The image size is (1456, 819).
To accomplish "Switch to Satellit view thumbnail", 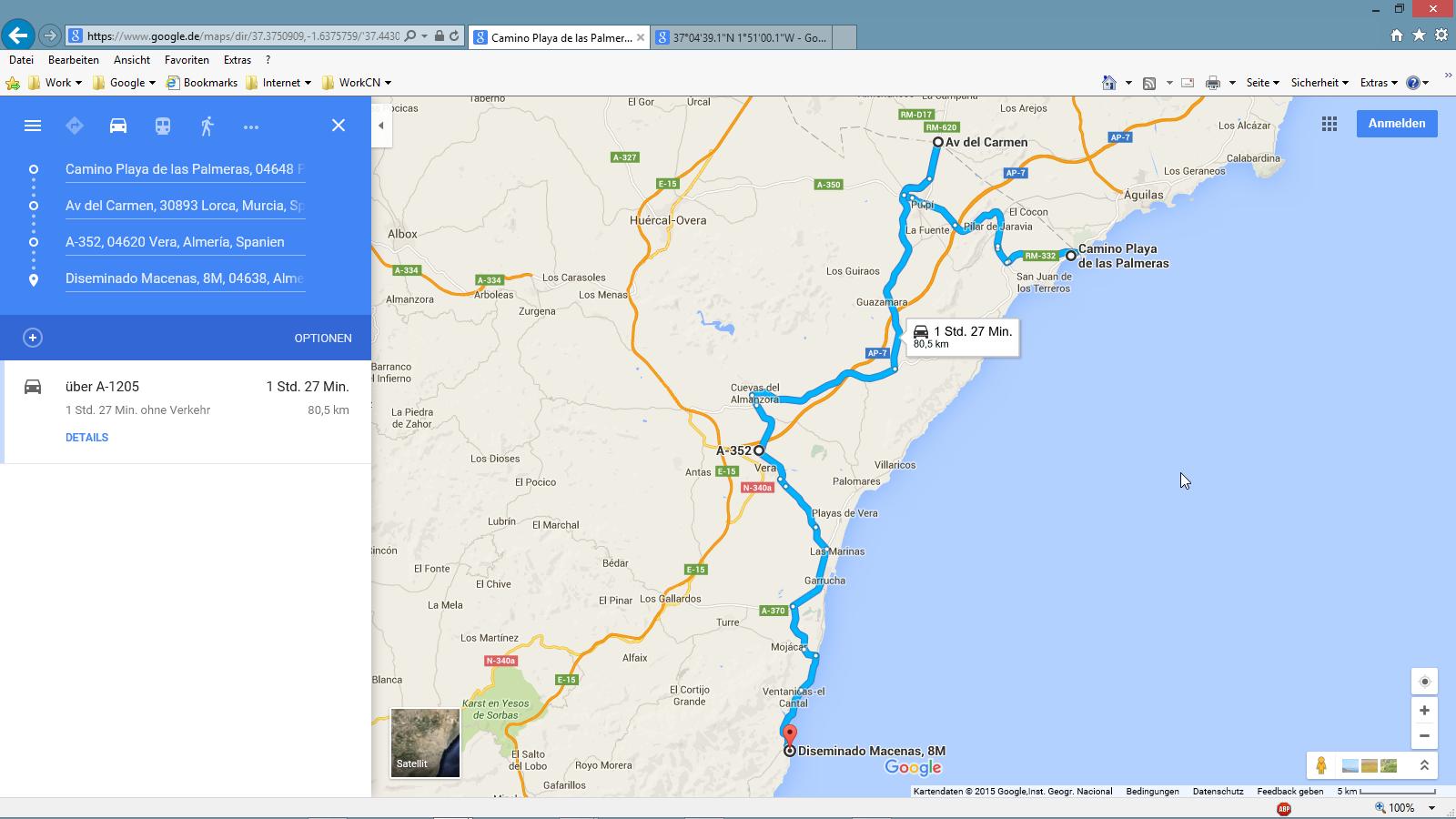I will [425, 743].
